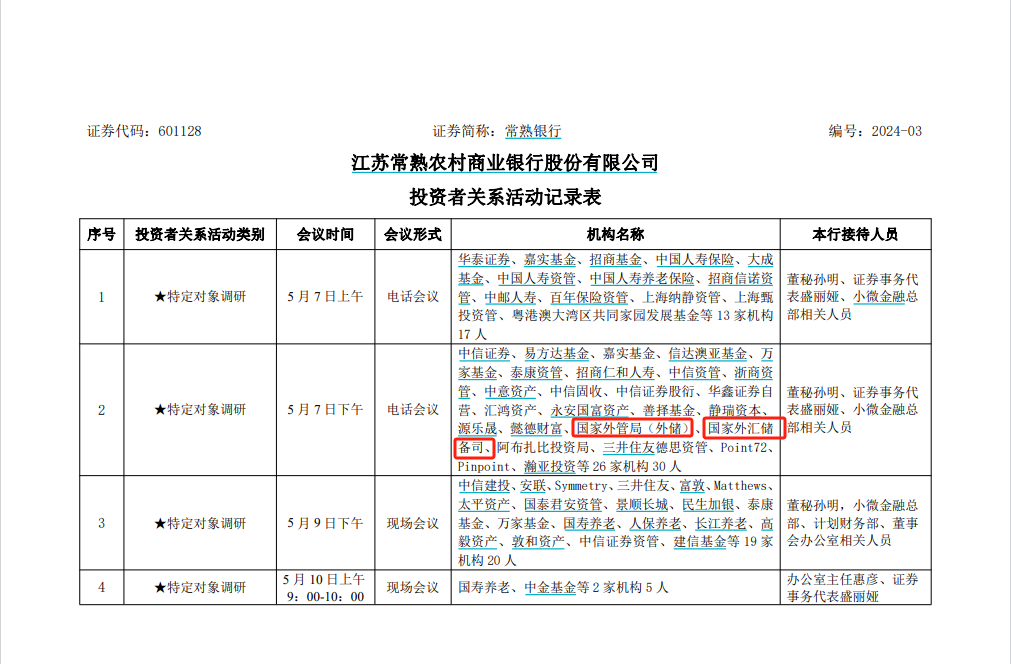The image size is (1011, 664).
Task: Click 信达澳亚基金 in the second row
Action: point(707,353)
